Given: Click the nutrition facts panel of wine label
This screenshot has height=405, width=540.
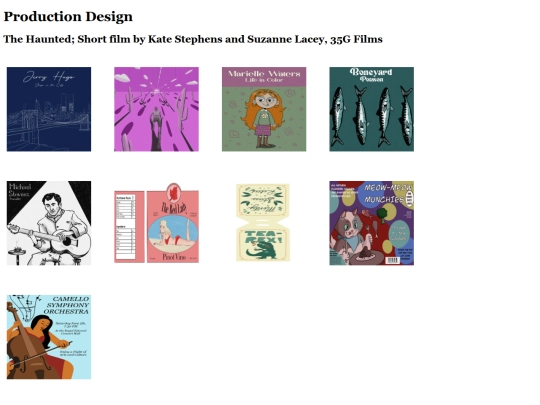Looking at the screenshot, I should [x=129, y=227].
